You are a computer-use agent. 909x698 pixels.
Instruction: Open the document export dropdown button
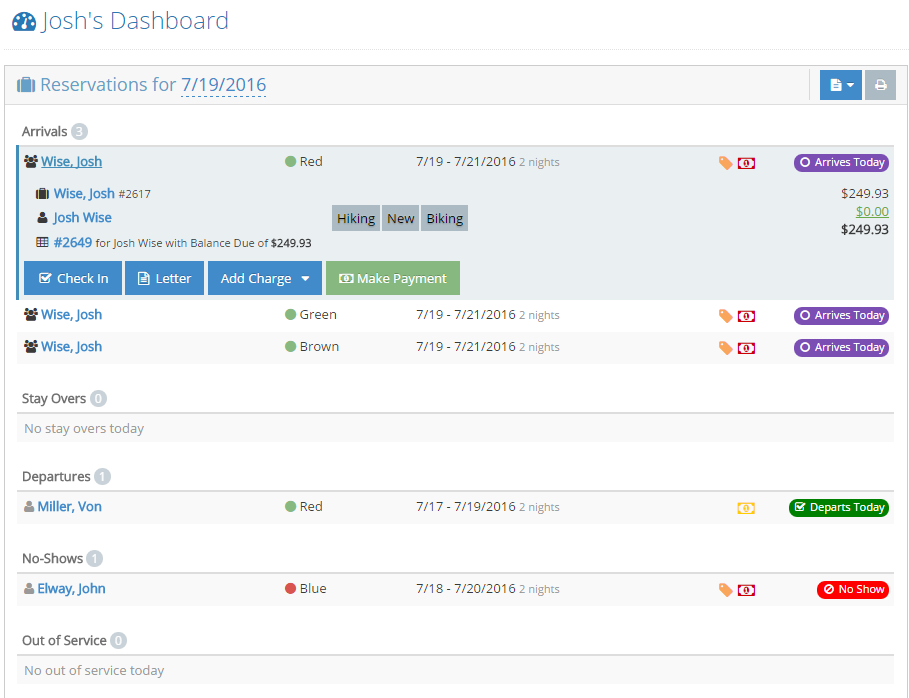pyautogui.click(x=840, y=85)
